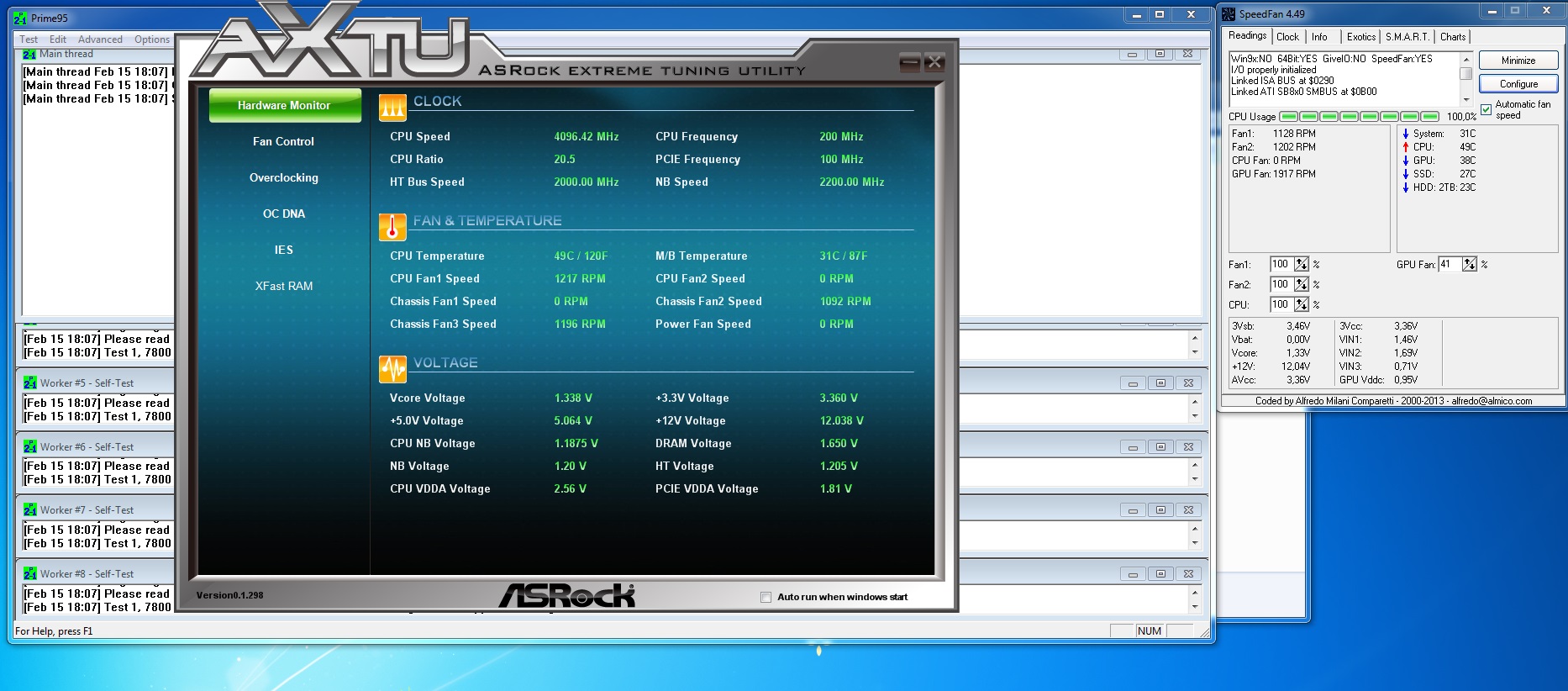Click the CPU Temperature value 49C / 120F

[581, 256]
